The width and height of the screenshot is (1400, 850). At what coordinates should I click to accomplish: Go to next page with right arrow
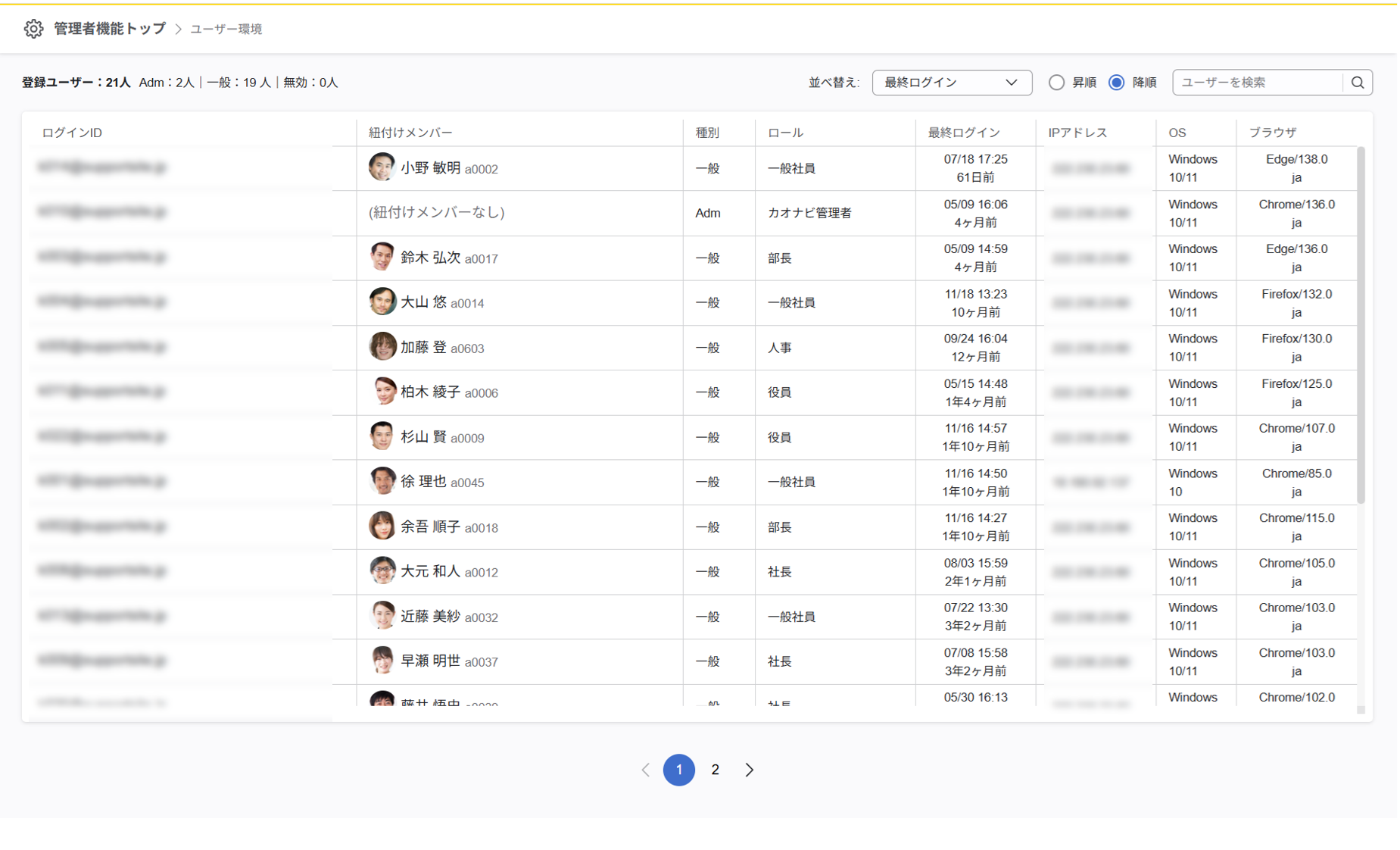pos(749,770)
